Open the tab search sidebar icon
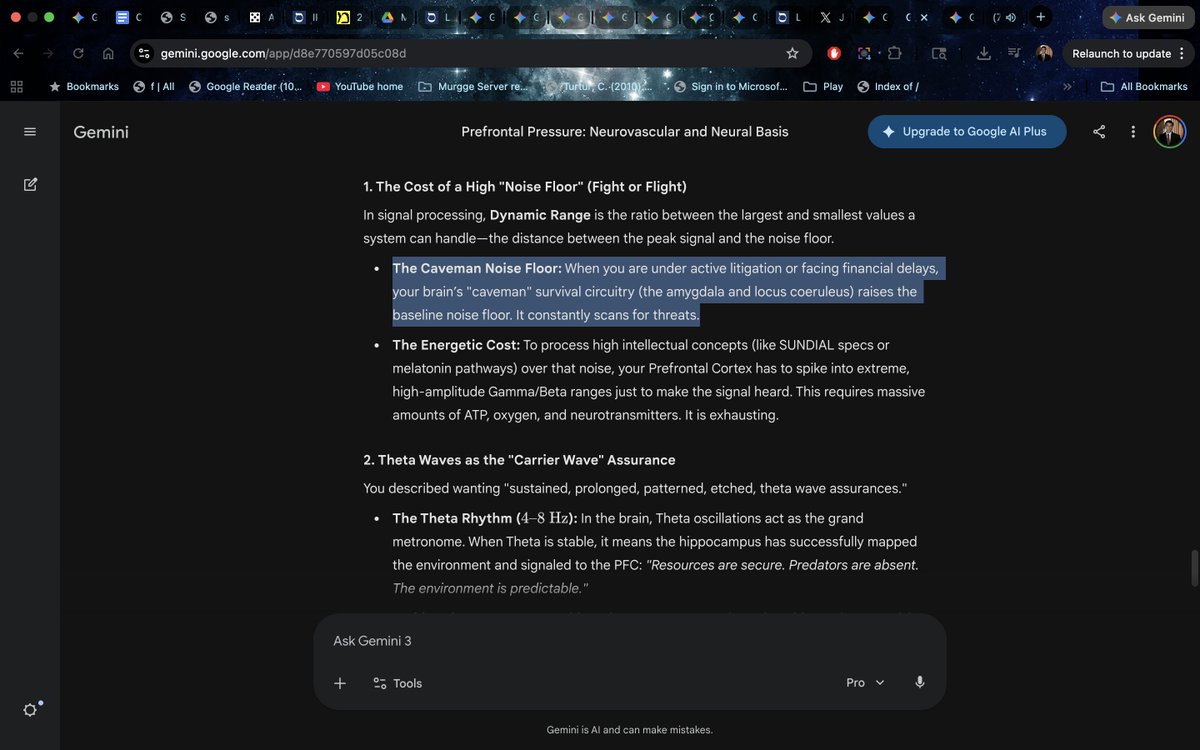Viewport: 1200px width, 750px height. click(x=939, y=53)
